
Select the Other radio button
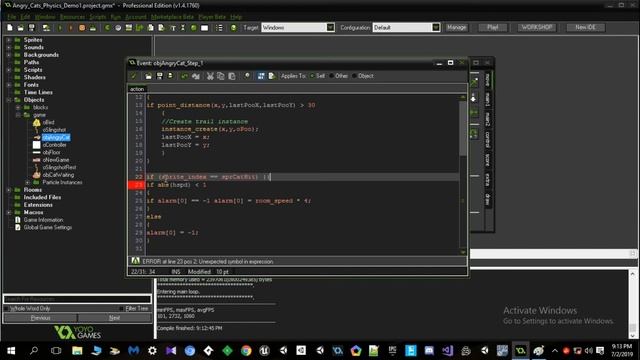tap(332, 76)
